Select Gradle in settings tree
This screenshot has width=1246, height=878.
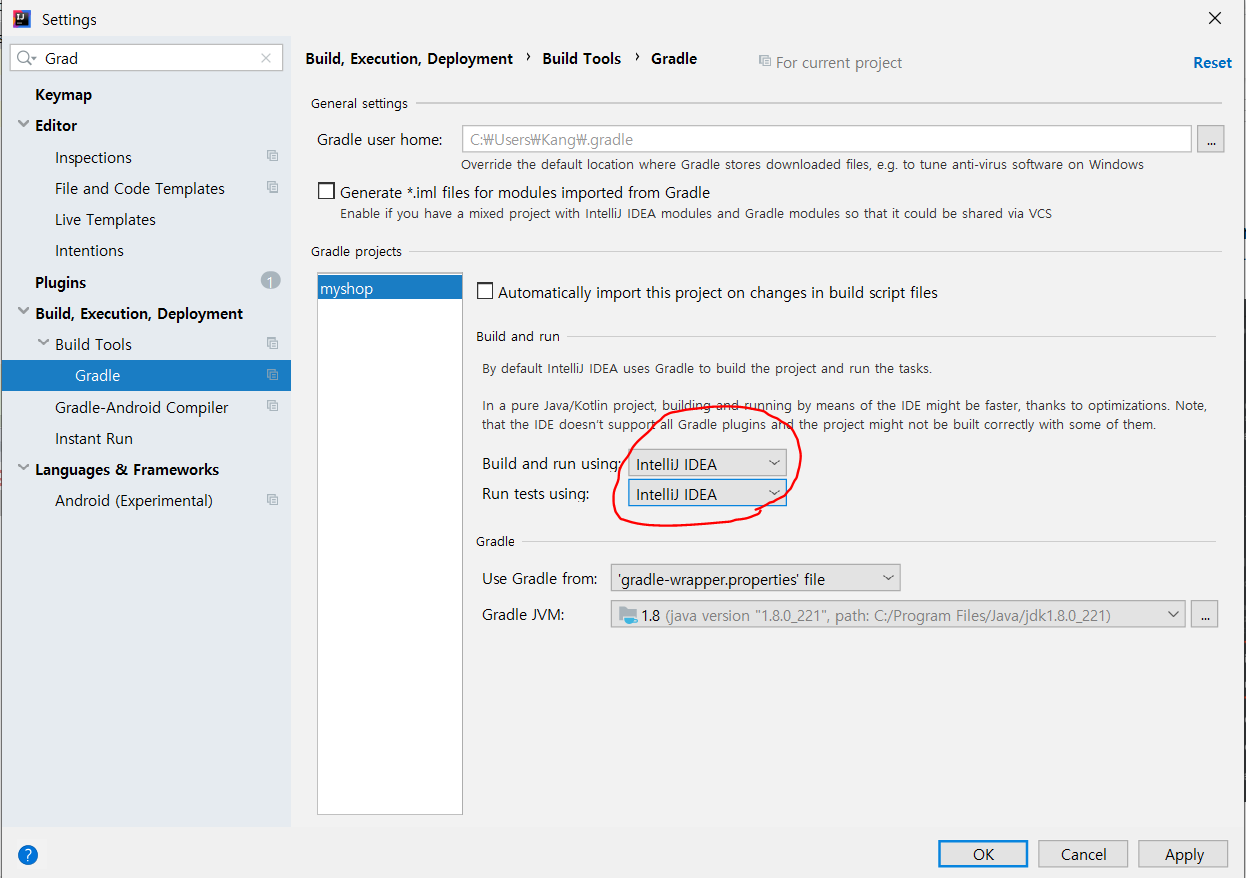coord(146,375)
